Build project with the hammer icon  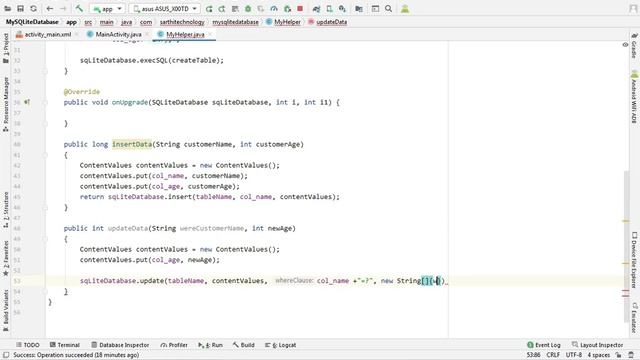pyautogui.click(x=79, y=9)
